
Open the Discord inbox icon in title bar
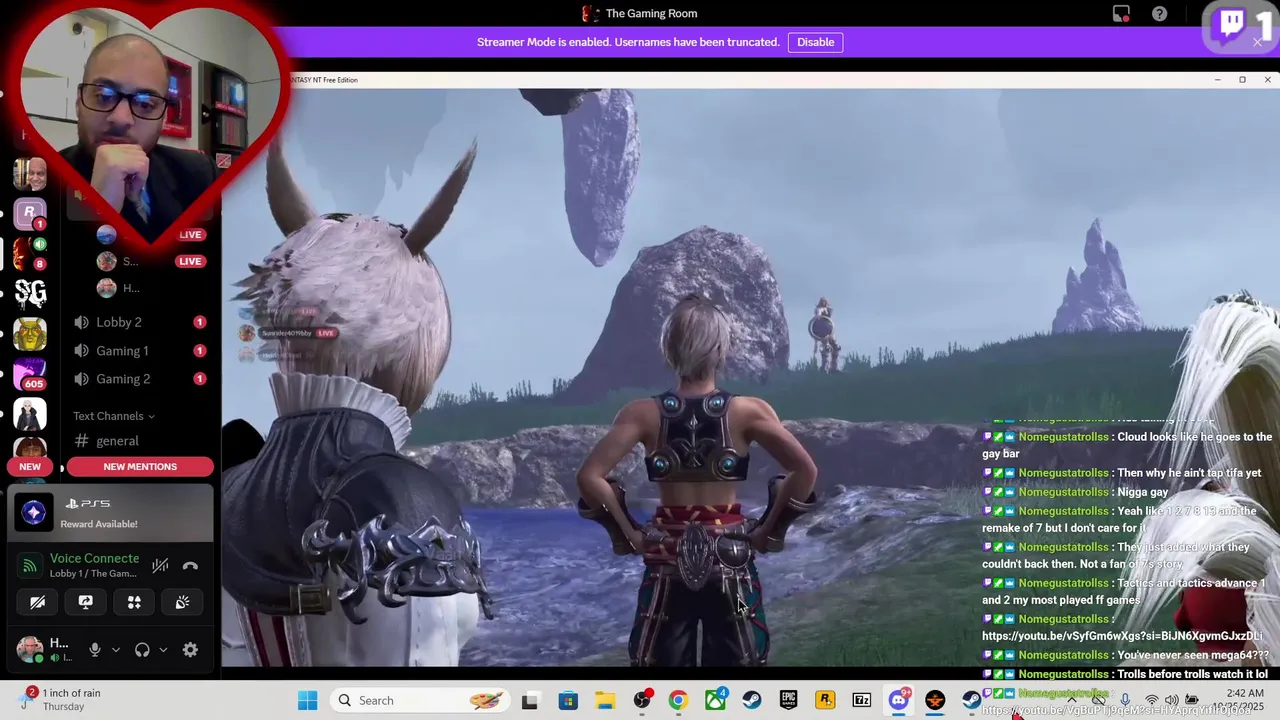click(1121, 14)
